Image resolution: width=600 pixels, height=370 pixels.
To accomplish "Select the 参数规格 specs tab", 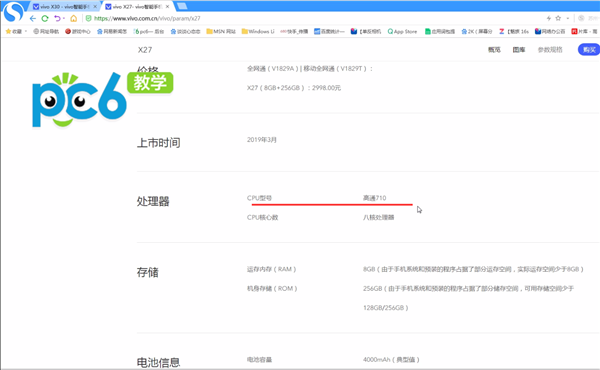I will pyautogui.click(x=550, y=50).
